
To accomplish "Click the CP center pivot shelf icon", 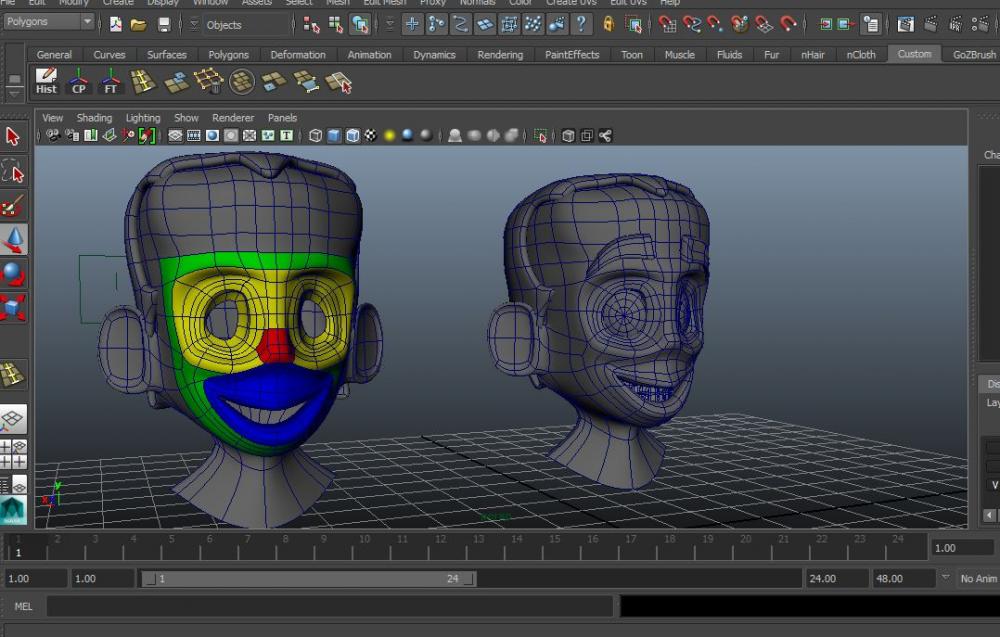I will coord(79,81).
